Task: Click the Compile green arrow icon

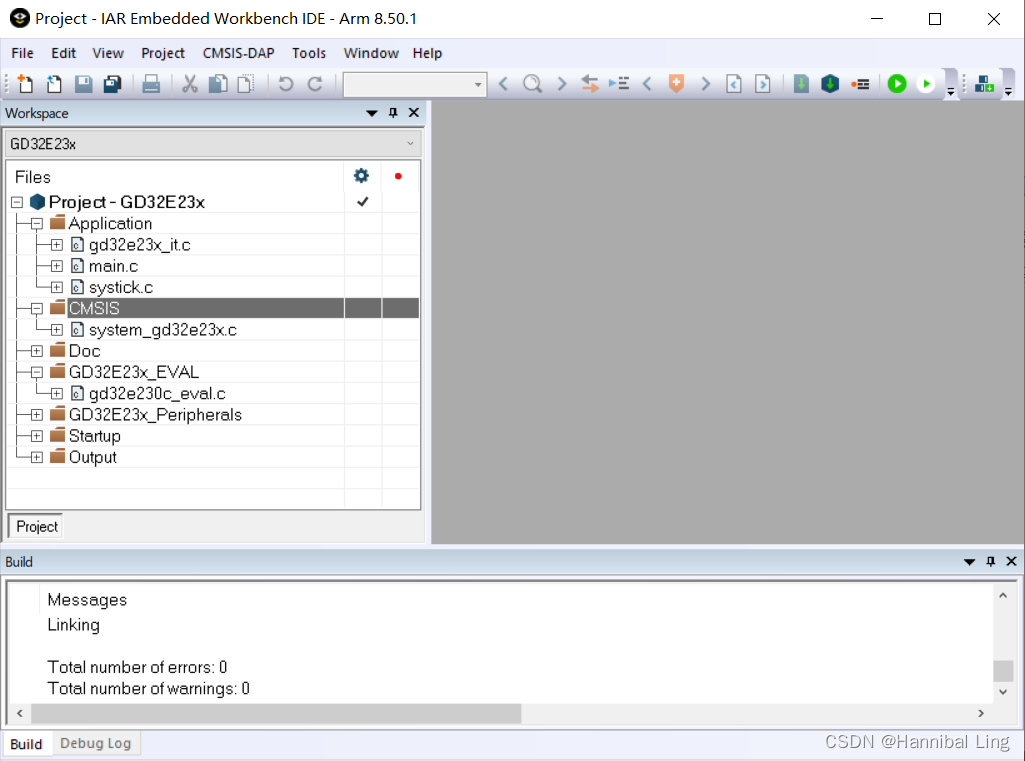Action: pos(801,84)
